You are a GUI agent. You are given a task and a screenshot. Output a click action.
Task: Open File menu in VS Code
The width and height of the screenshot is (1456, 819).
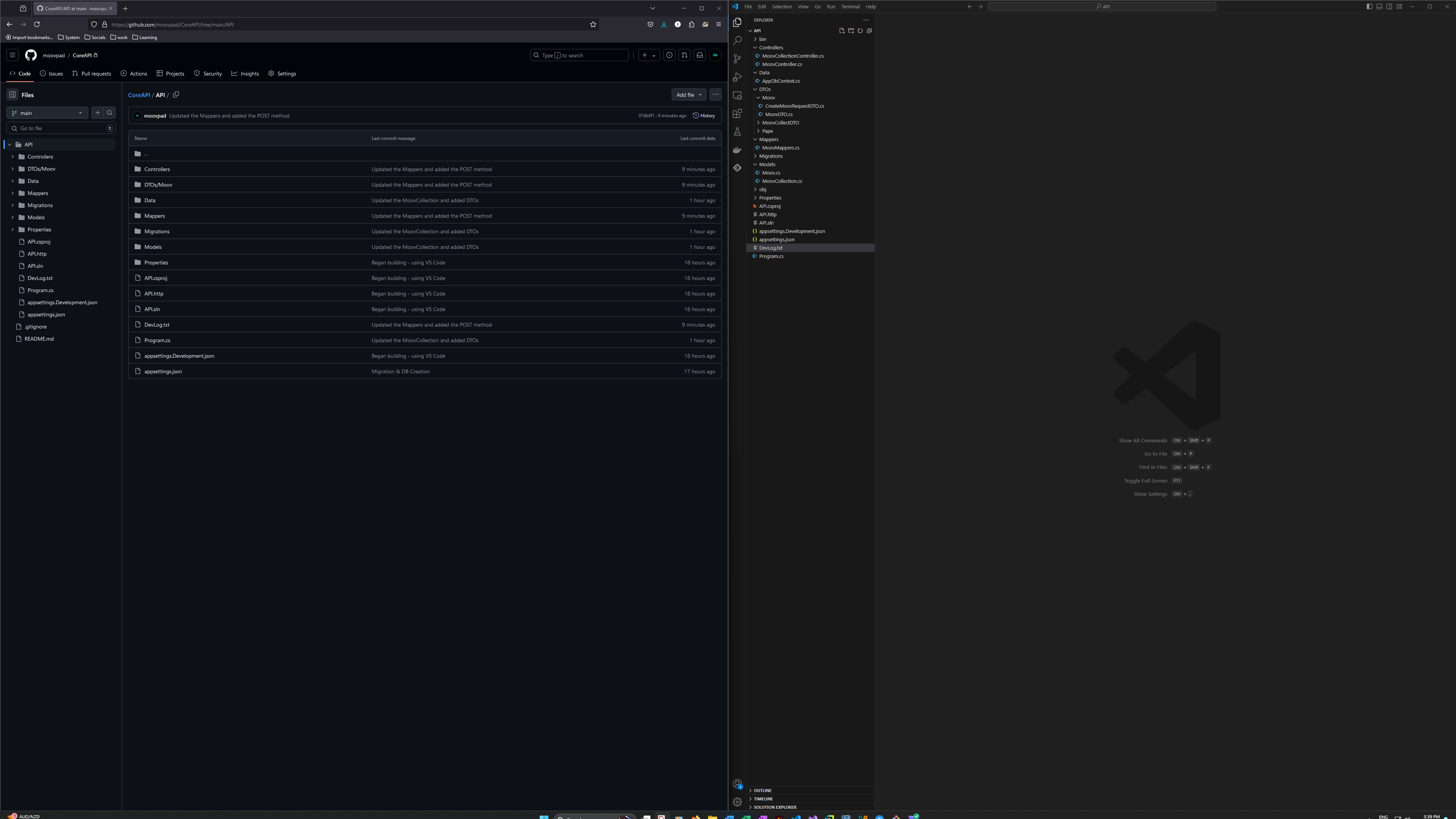748,7
